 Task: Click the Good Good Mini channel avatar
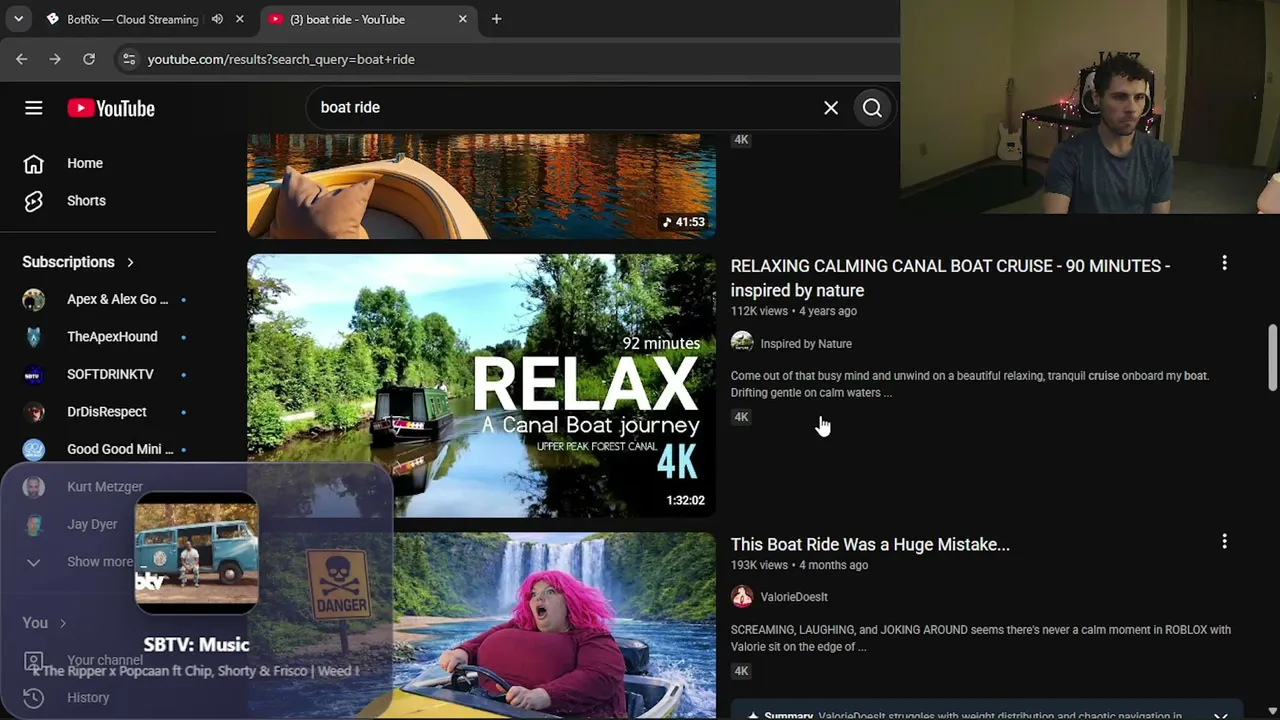(34, 449)
